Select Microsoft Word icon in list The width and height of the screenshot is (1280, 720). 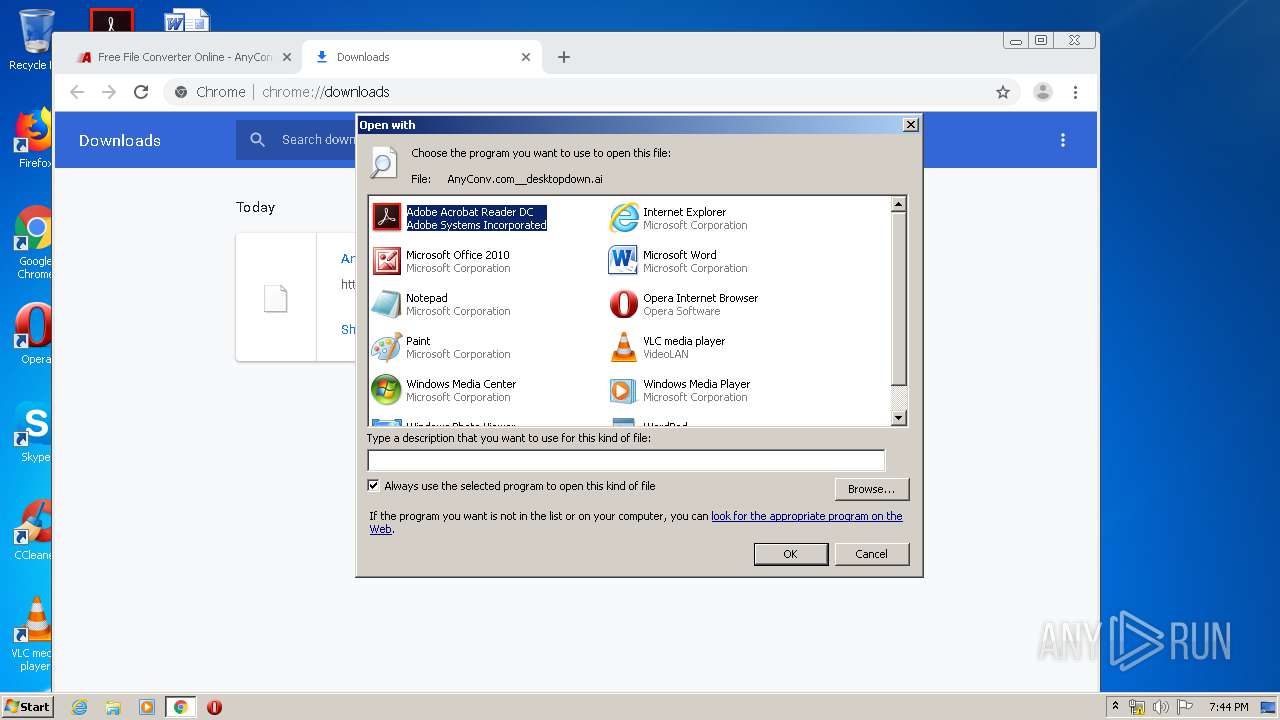click(x=623, y=260)
